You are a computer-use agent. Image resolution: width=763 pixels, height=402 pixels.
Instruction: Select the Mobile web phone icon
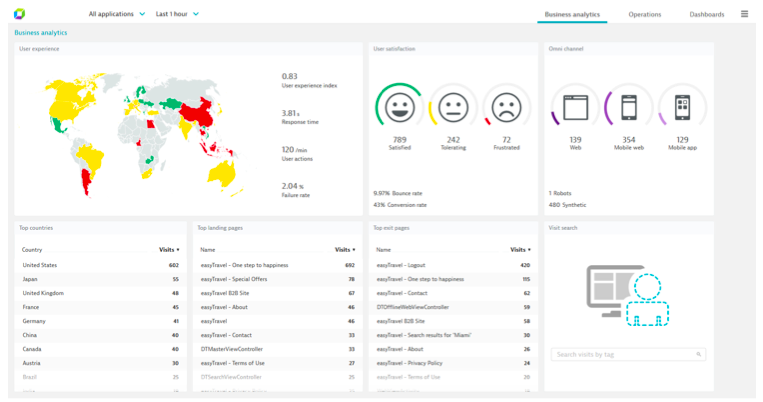pos(629,108)
